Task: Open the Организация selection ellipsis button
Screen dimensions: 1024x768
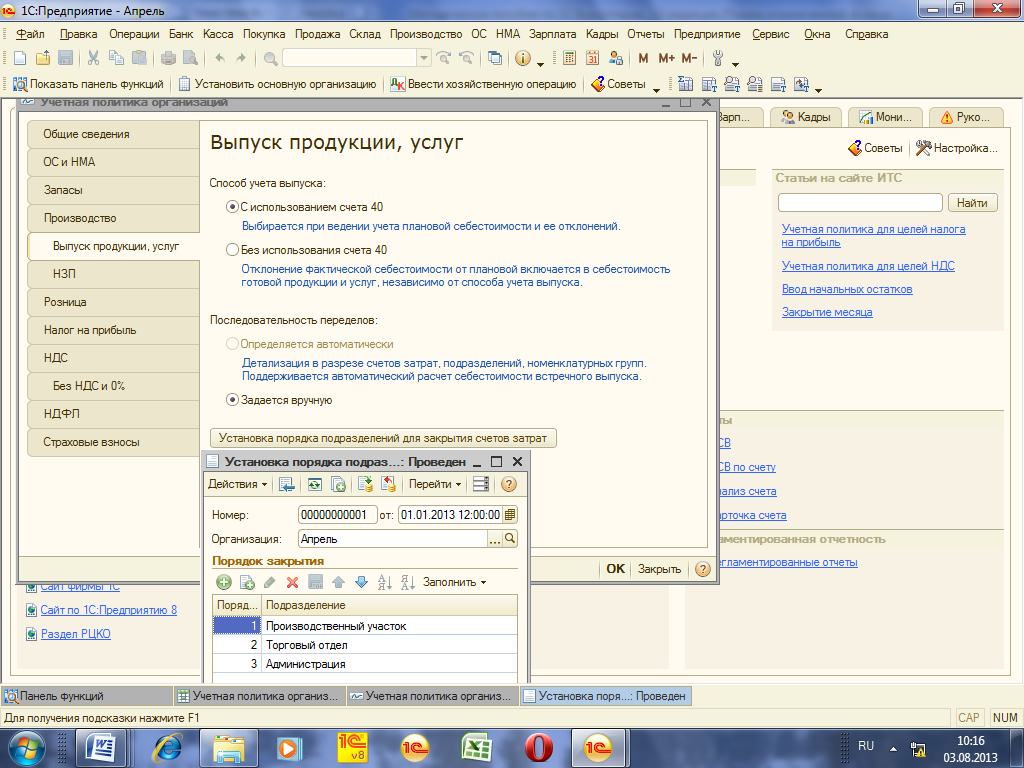Action: click(494, 539)
